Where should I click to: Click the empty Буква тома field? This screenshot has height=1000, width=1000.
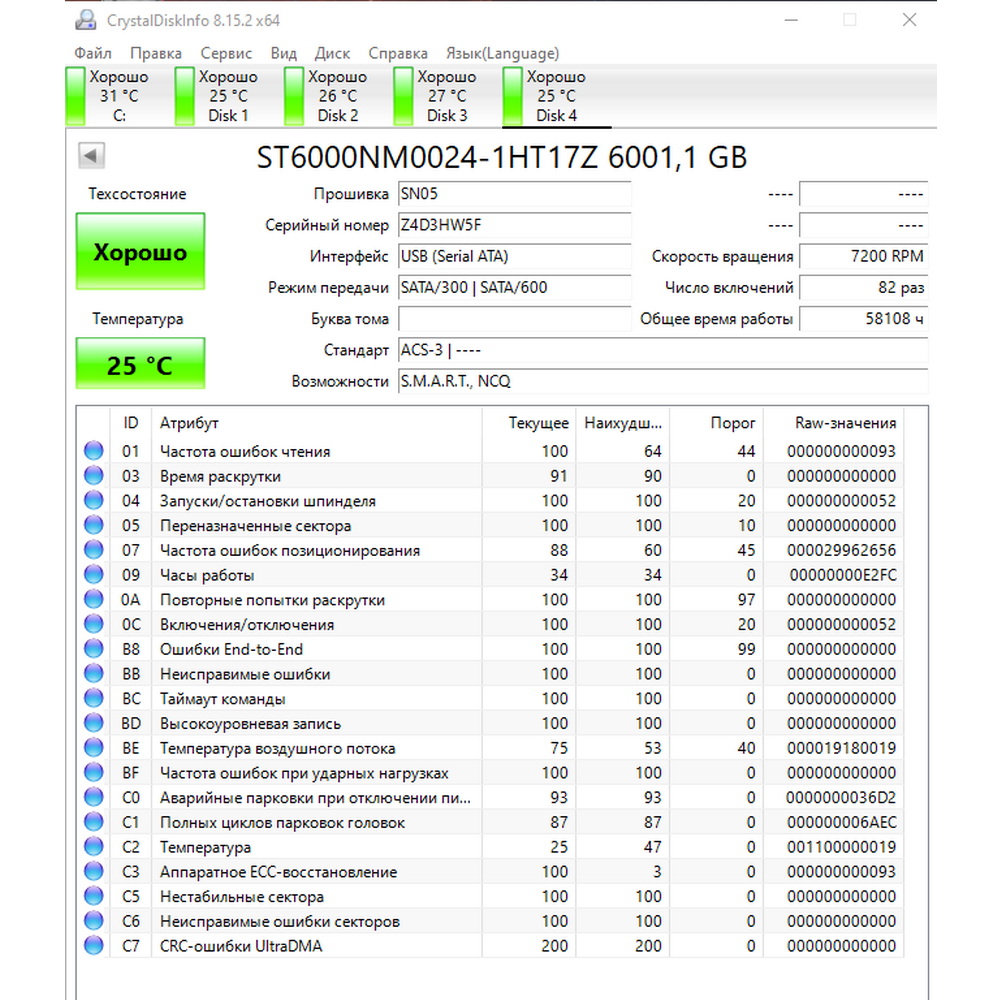coord(515,319)
